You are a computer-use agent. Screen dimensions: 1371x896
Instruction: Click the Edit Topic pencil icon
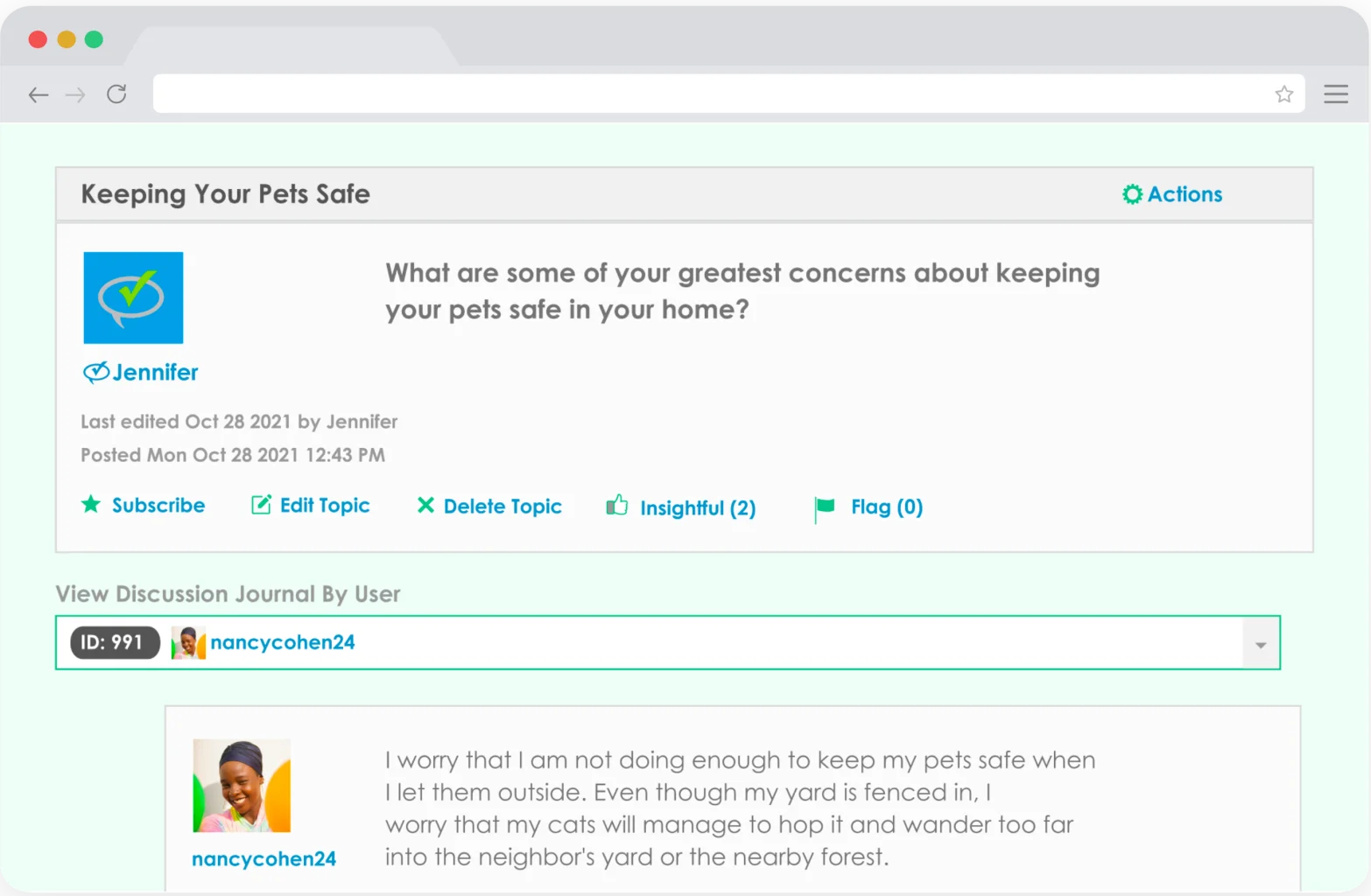tap(261, 504)
